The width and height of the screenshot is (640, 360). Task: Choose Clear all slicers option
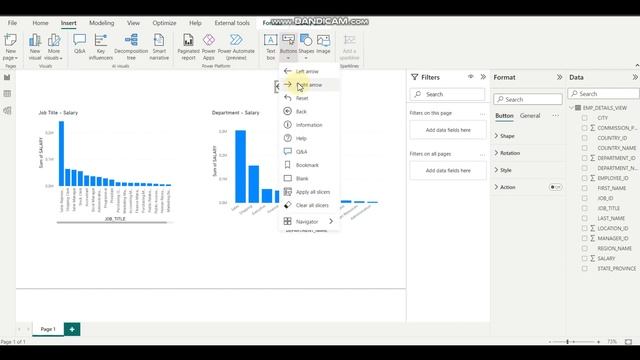[x=309, y=205]
